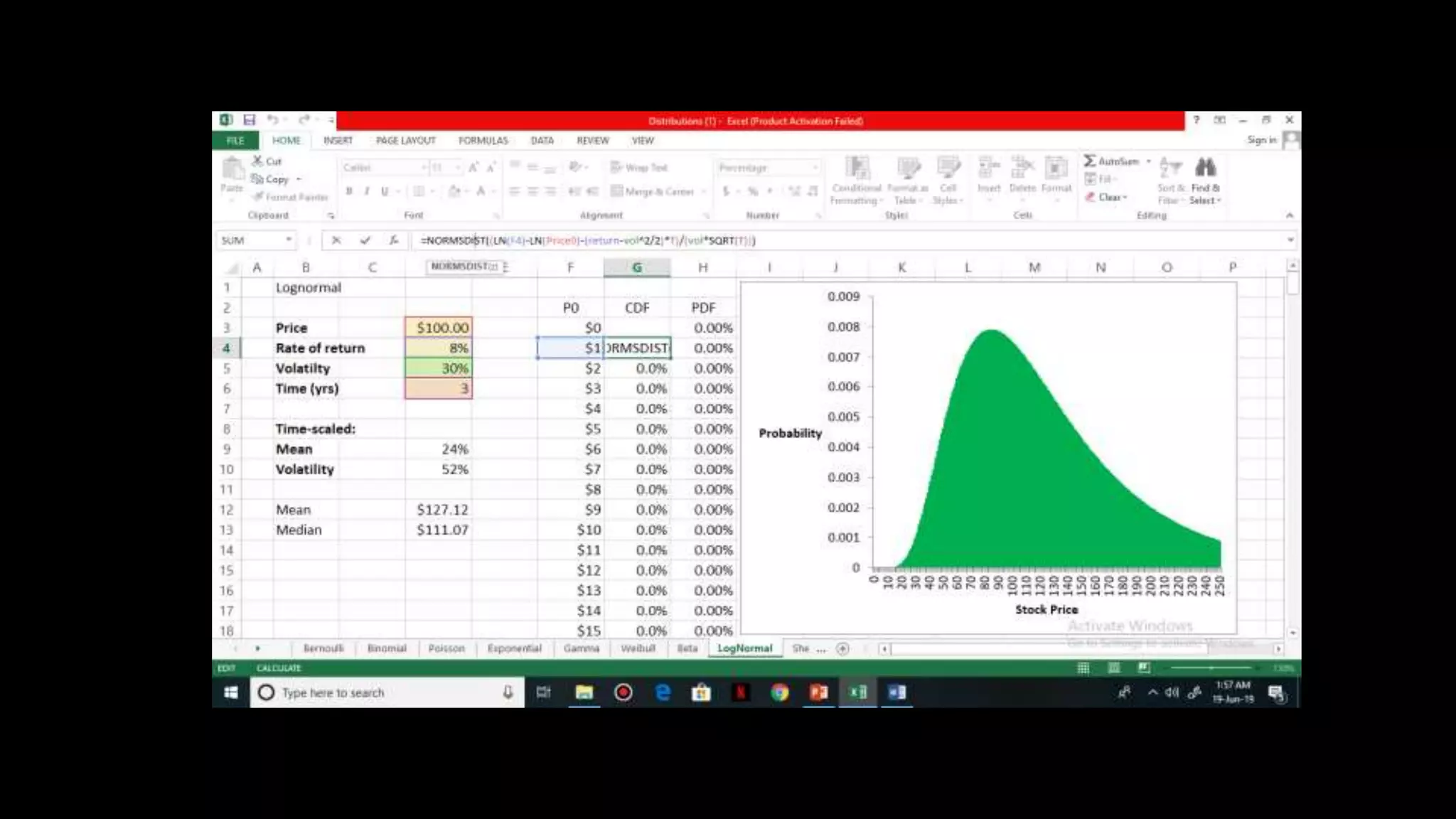This screenshot has height=819, width=1456.
Task: Switch to the Weibull sheet tab
Action: click(x=638, y=648)
